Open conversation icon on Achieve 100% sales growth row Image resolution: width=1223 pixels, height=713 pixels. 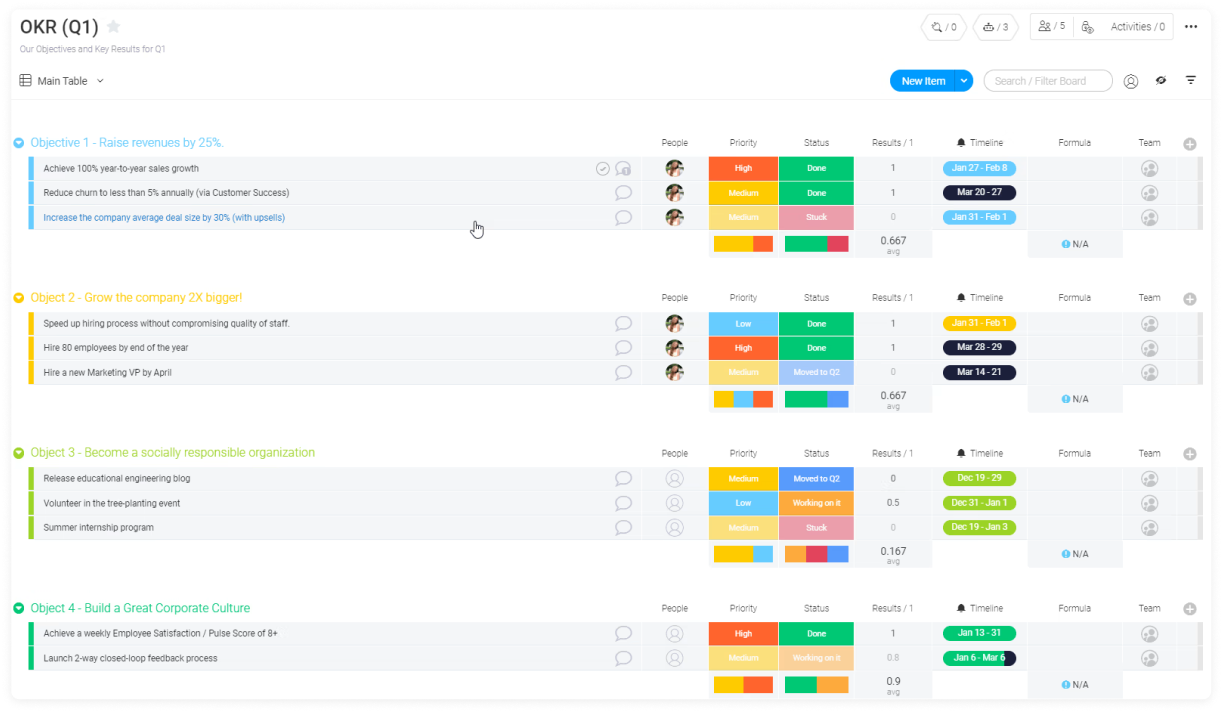pos(623,169)
